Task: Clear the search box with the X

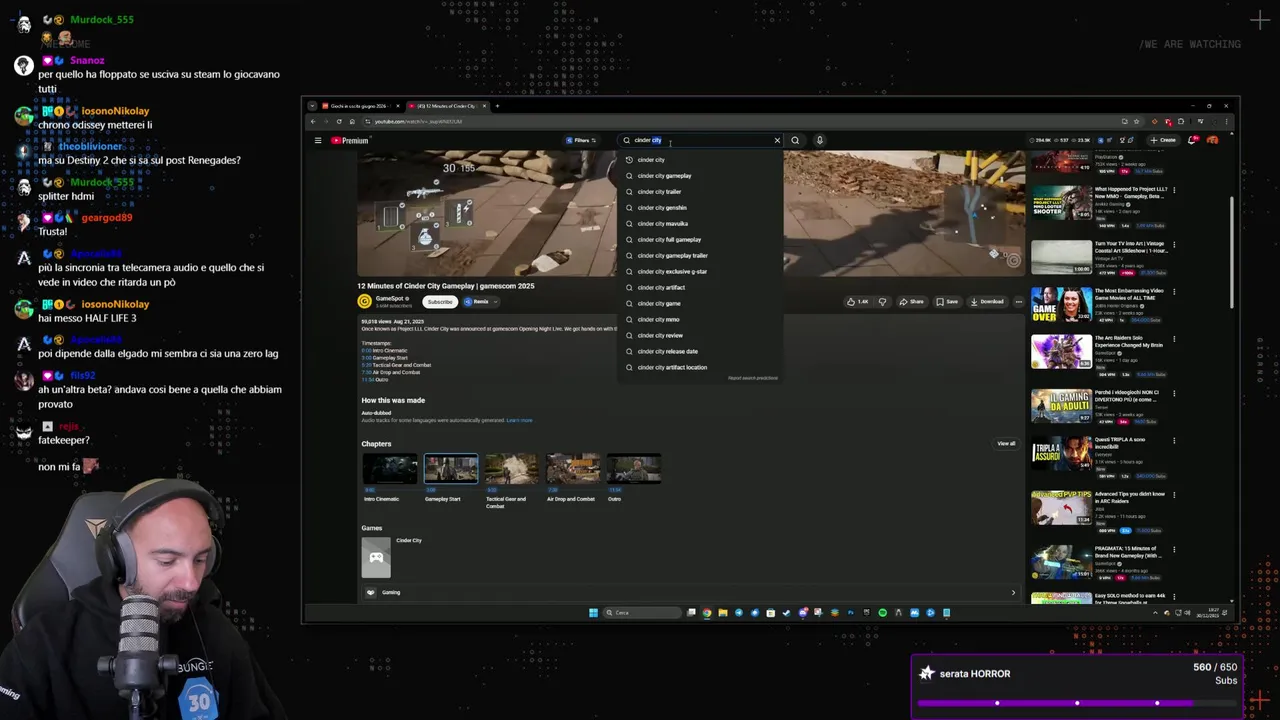Action: coord(777,140)
